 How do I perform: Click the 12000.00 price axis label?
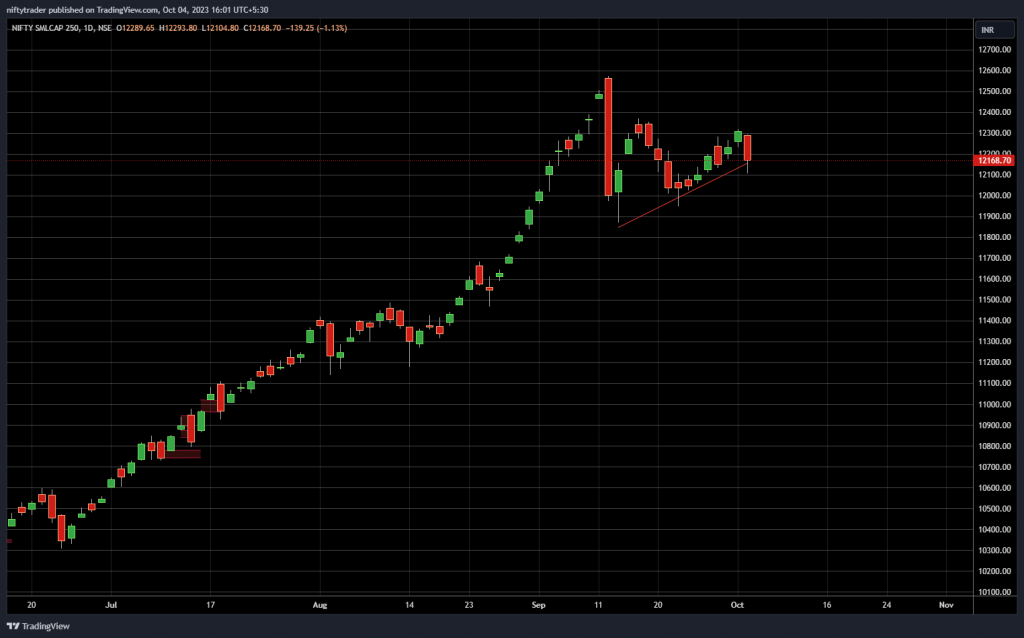[x=995, y=196]
